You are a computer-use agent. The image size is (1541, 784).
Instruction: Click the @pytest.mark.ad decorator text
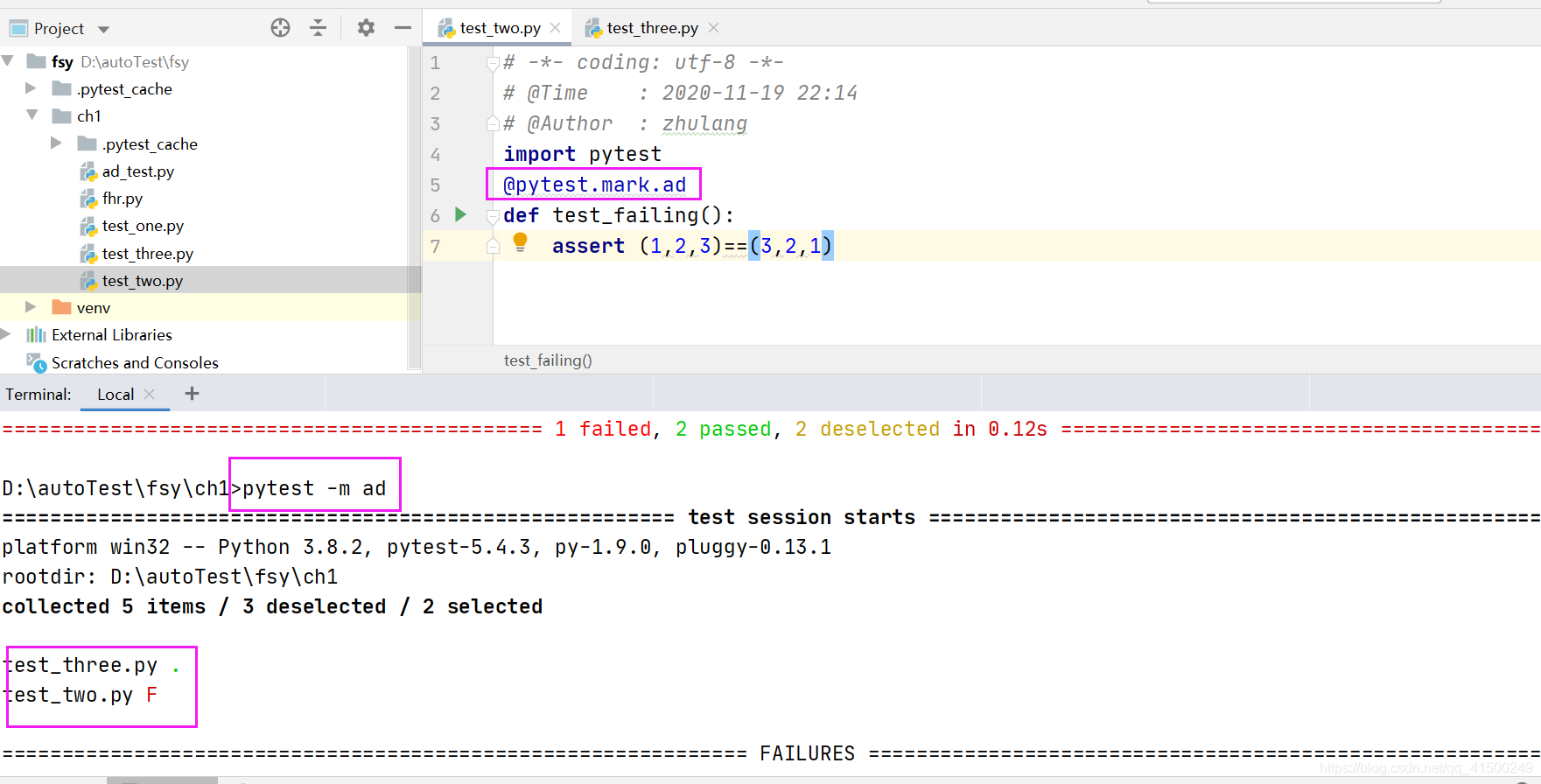[x=594, y=185]
